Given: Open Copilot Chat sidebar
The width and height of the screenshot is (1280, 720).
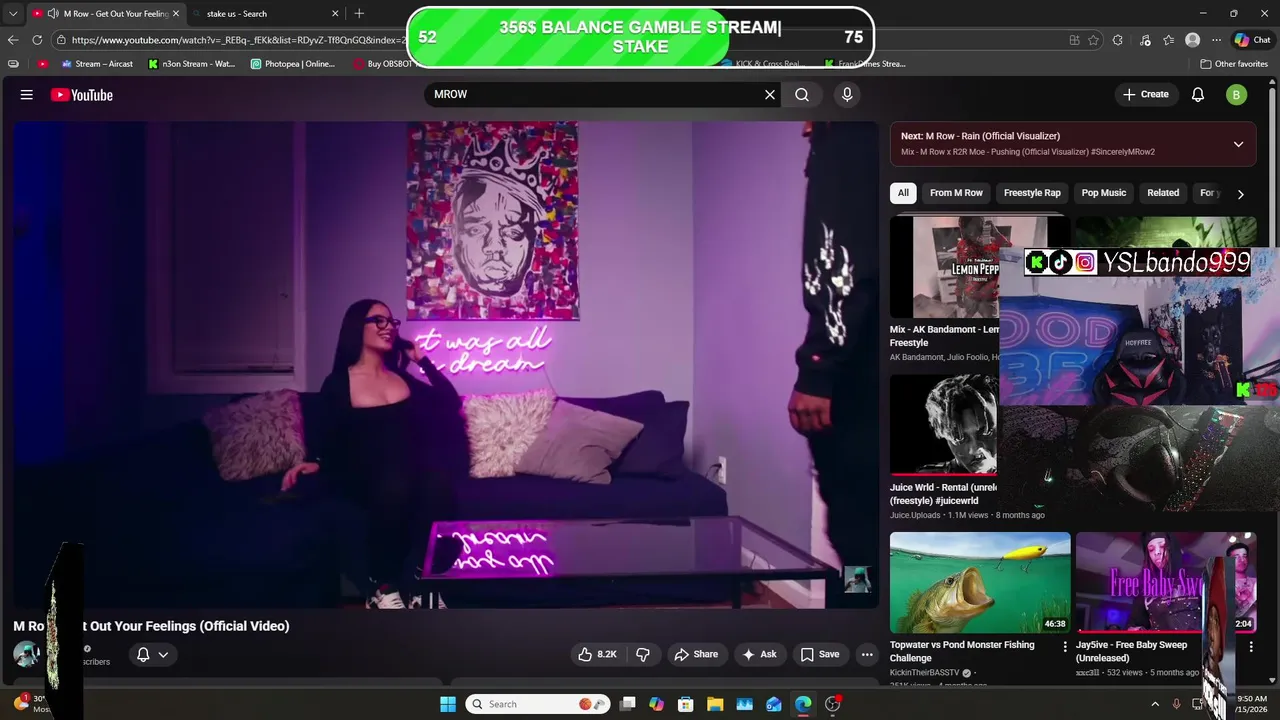Looking at the screenshot, I should point(1252,40).
